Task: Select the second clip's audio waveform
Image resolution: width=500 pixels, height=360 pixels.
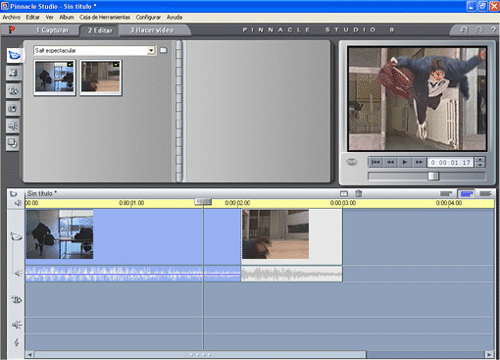Action: 292,274
